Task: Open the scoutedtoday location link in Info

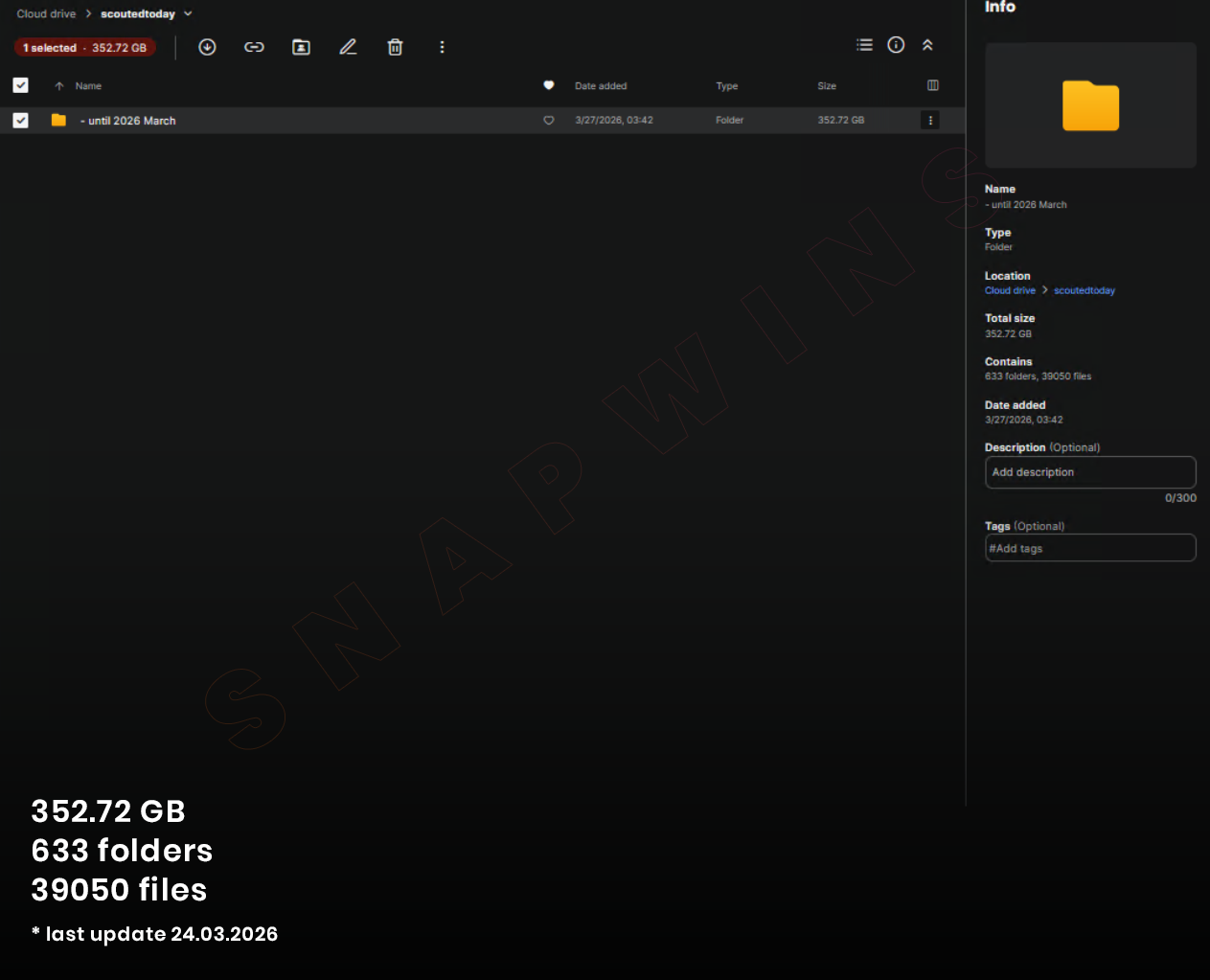Action: 1084,290
